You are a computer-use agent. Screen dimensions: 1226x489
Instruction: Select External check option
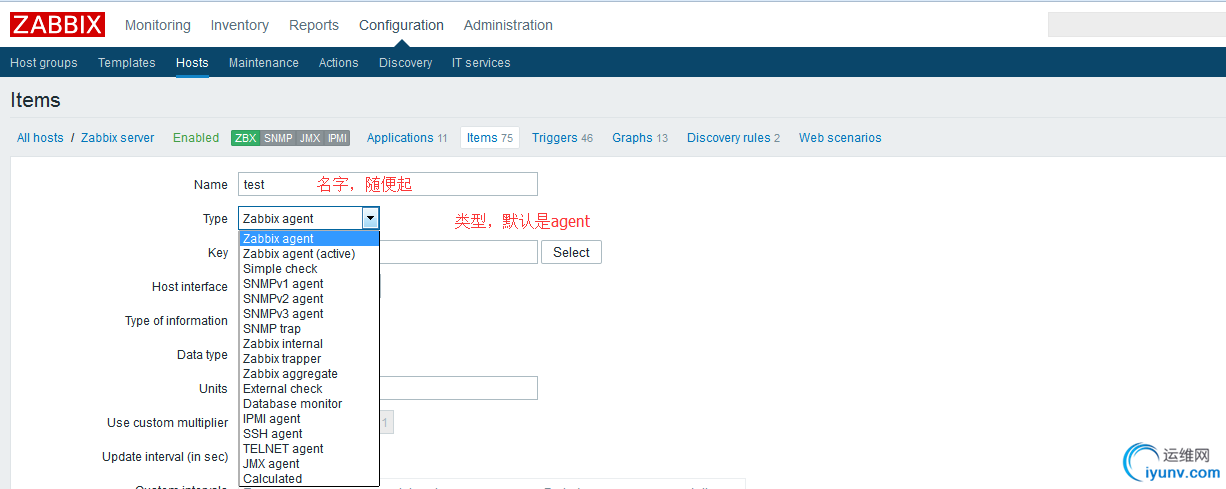(309, 389)
